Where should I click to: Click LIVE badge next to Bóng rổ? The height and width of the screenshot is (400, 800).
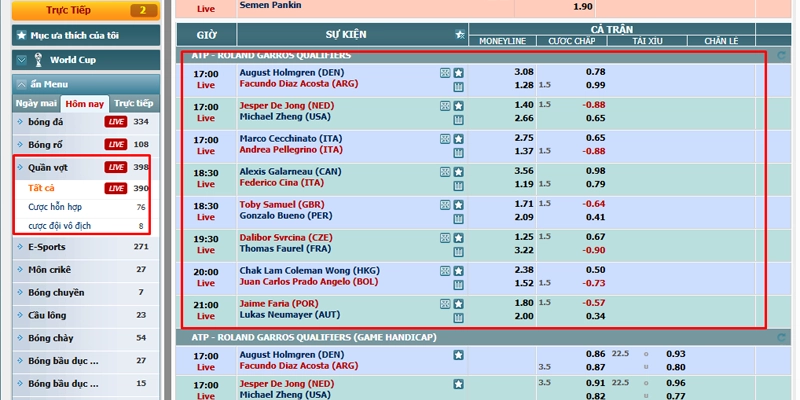pos(116,144)
